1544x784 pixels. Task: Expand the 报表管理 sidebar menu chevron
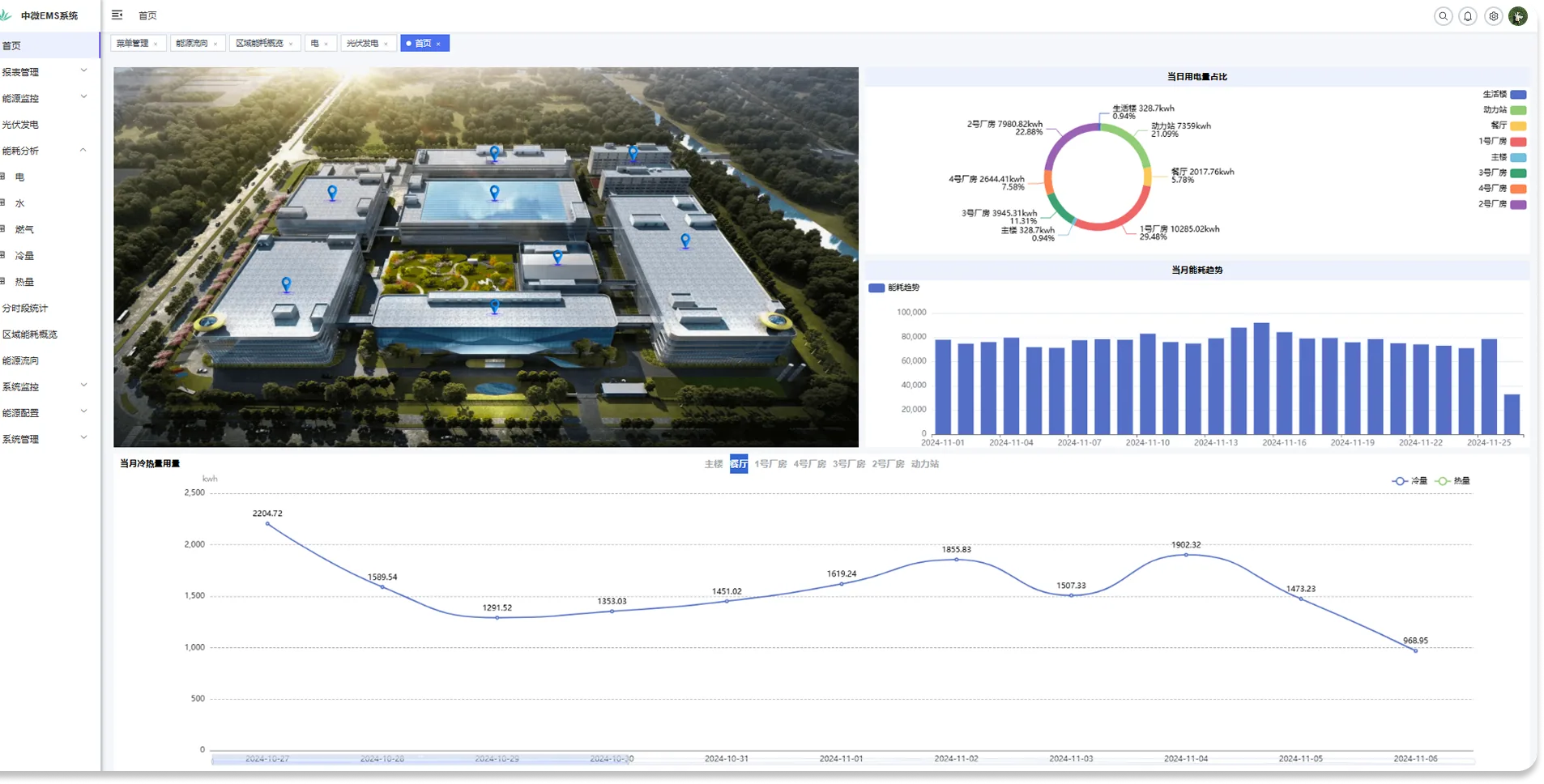pyautogui.click(x=83, y=70)
